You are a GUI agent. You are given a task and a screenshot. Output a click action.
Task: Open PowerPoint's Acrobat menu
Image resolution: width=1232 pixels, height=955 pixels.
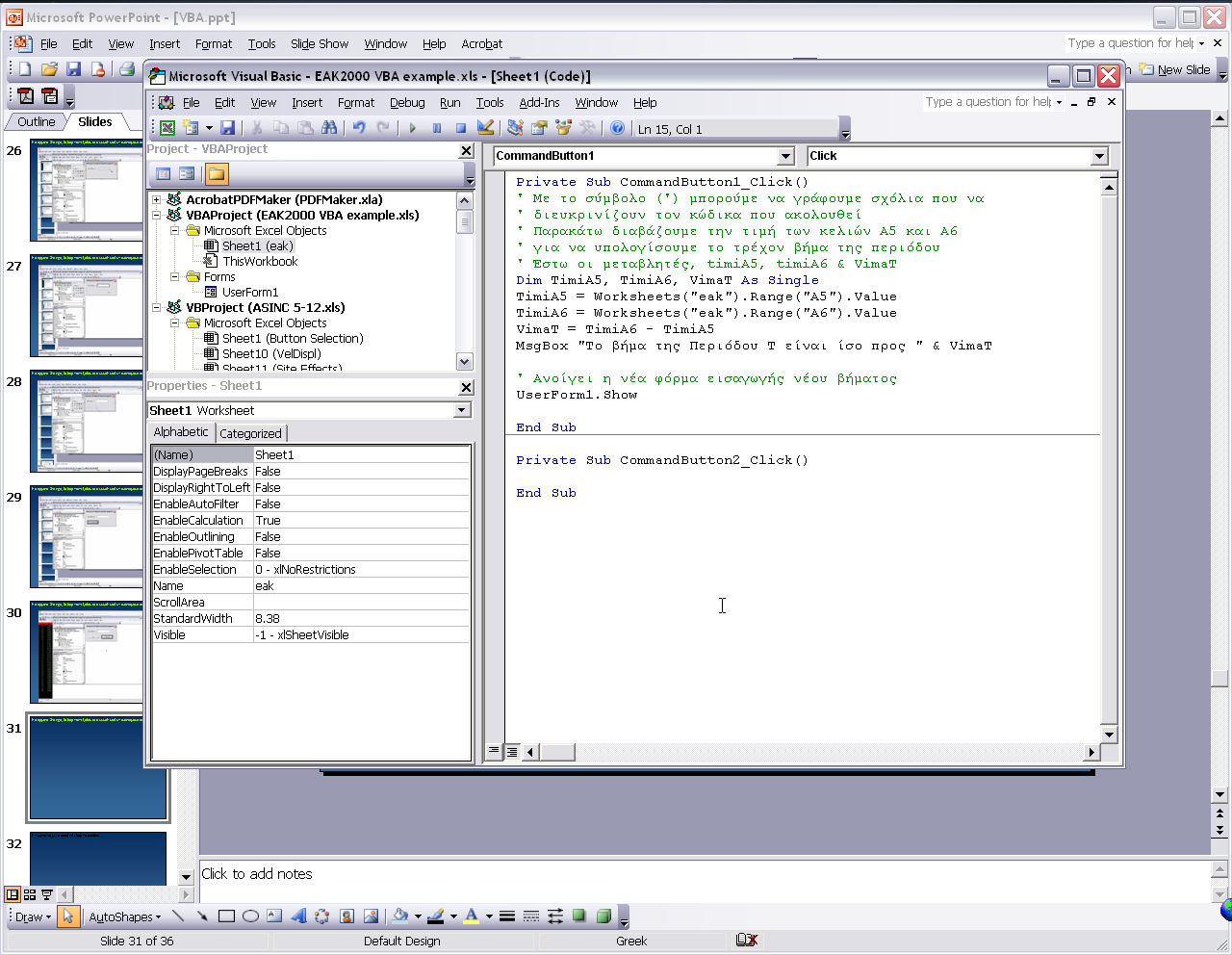[481, 43]
